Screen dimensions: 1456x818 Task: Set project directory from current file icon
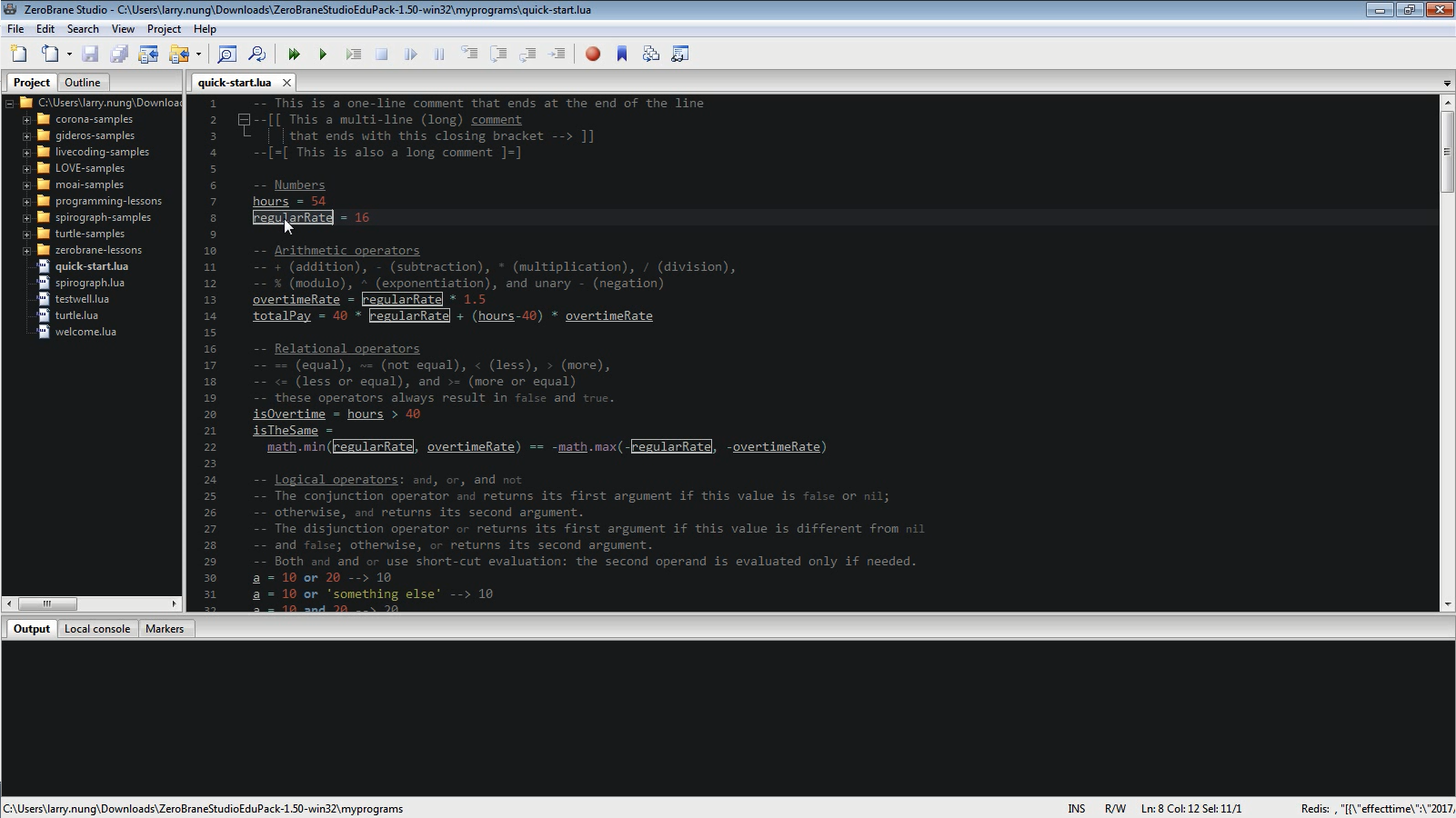pyautogui.click(x=148, y=55)
